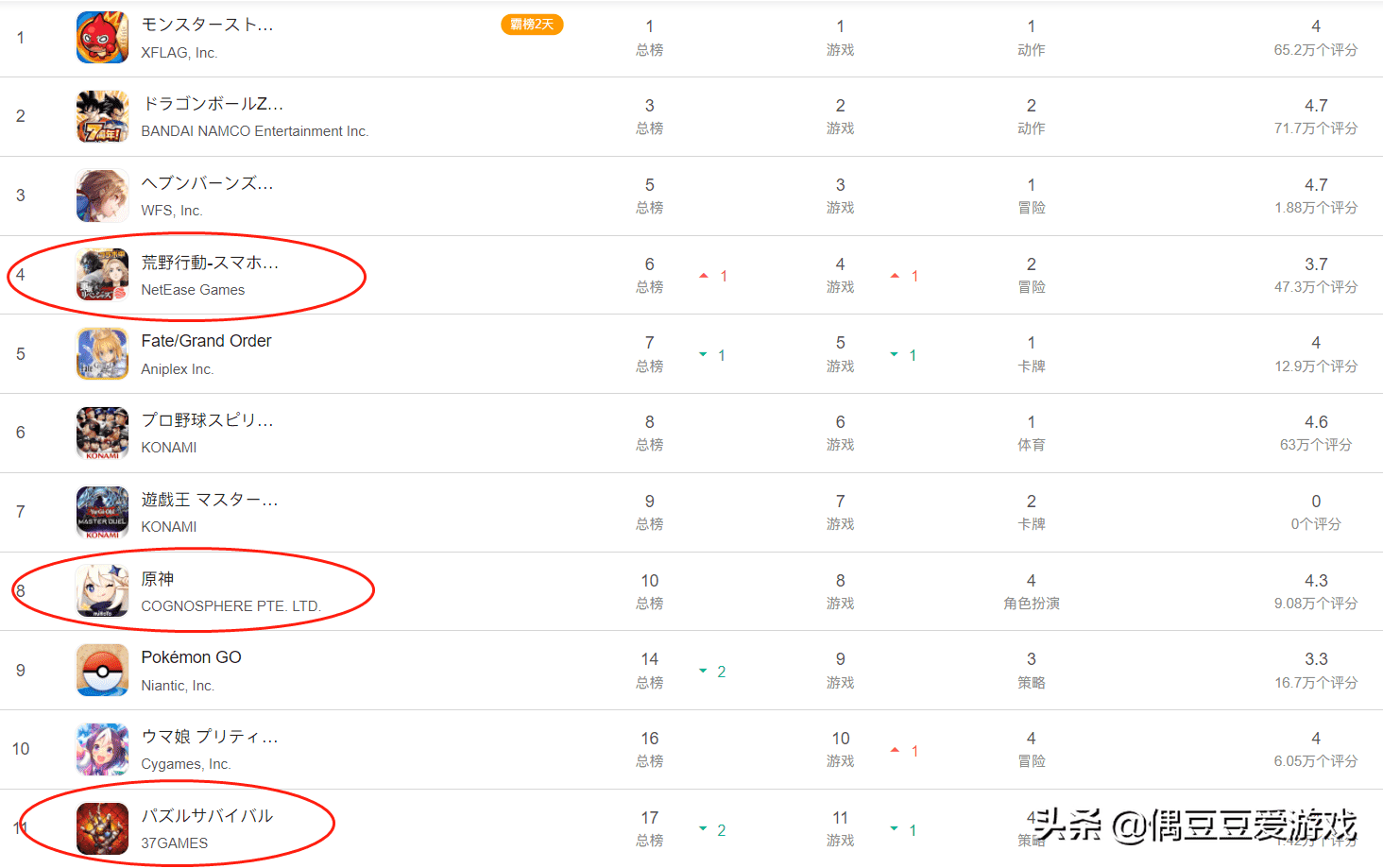Open the ヘブンバーンズ… game title
The image size is (1383, 868).
click(x=207, y=183)
